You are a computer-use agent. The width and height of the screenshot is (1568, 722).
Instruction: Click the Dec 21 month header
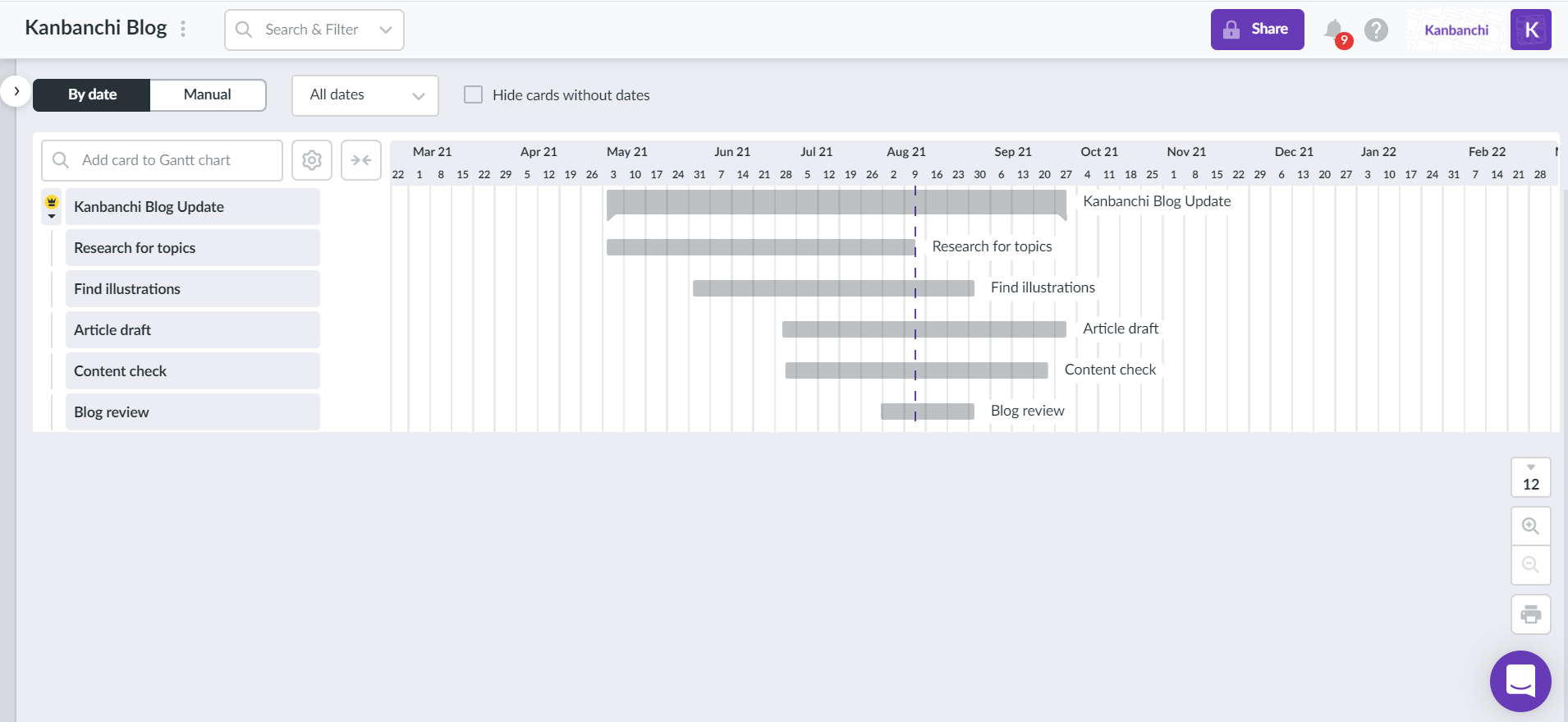(x=1294, y=152)
